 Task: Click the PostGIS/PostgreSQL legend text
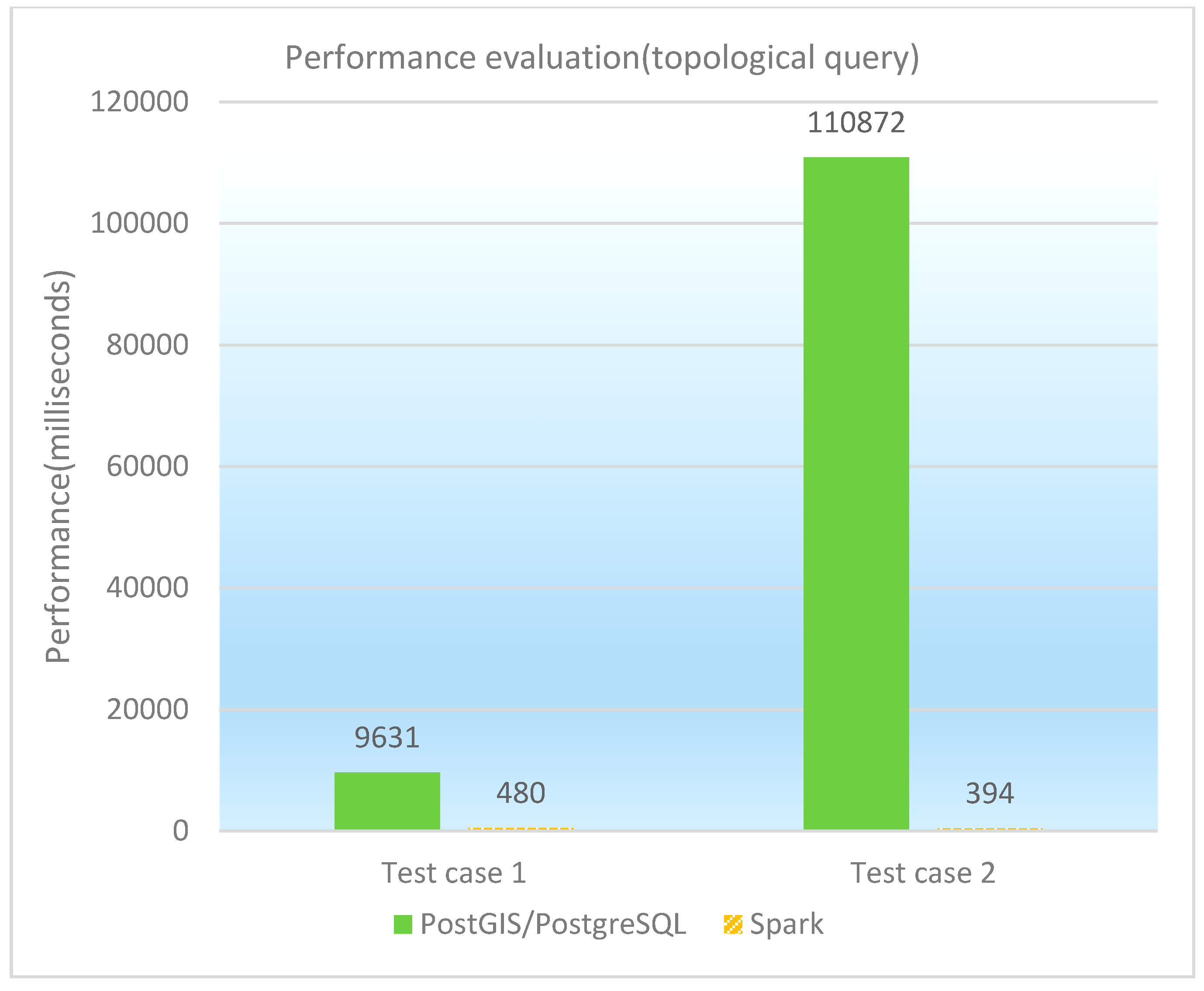pos(553,924)
